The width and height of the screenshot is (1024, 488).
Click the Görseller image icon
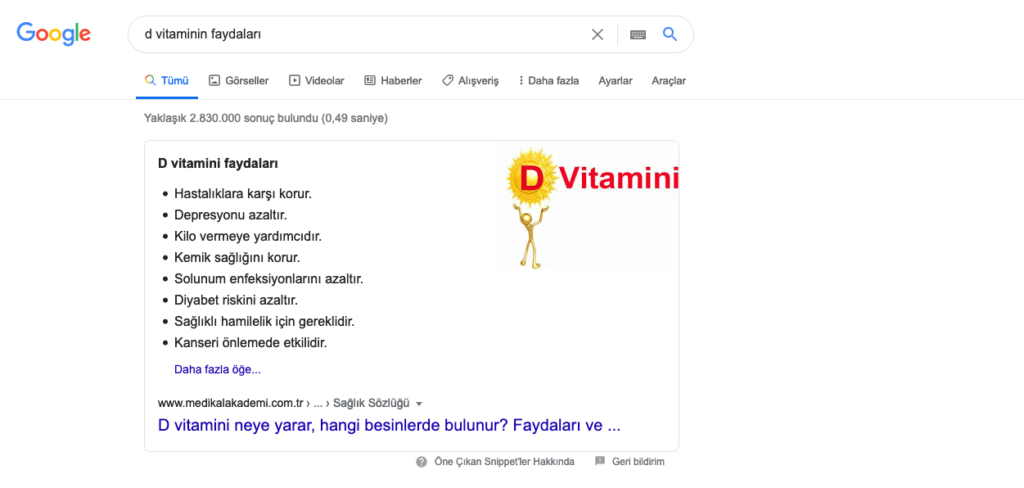pos(214,80)
